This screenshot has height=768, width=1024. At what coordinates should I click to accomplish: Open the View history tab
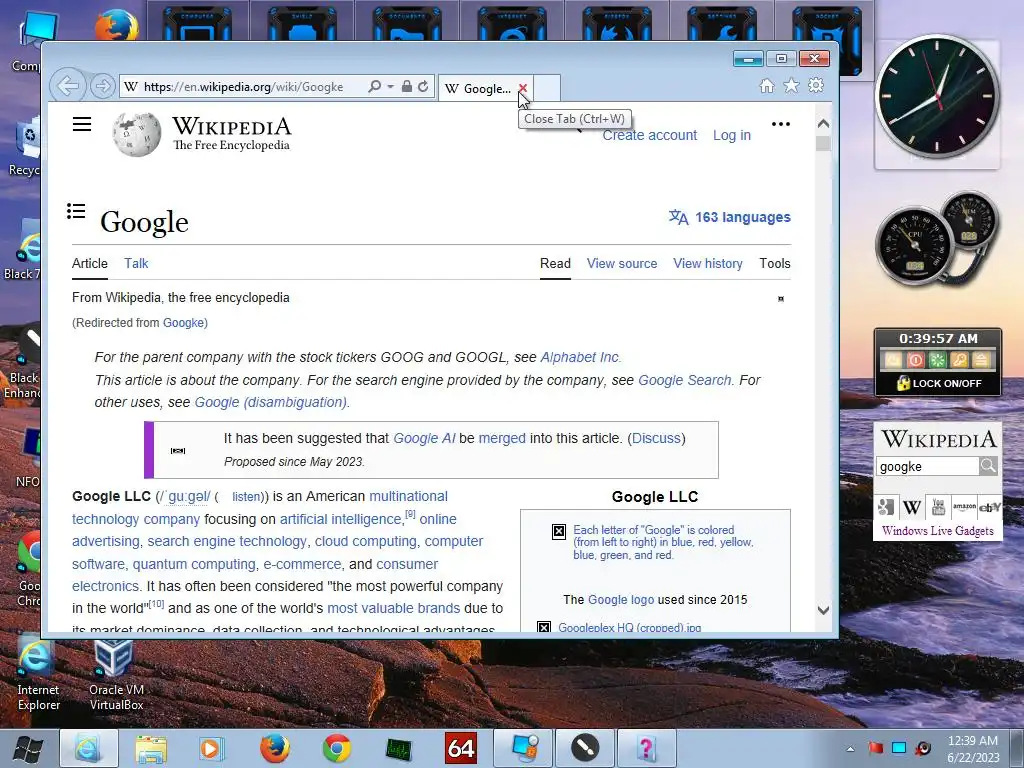click(708, 263)
